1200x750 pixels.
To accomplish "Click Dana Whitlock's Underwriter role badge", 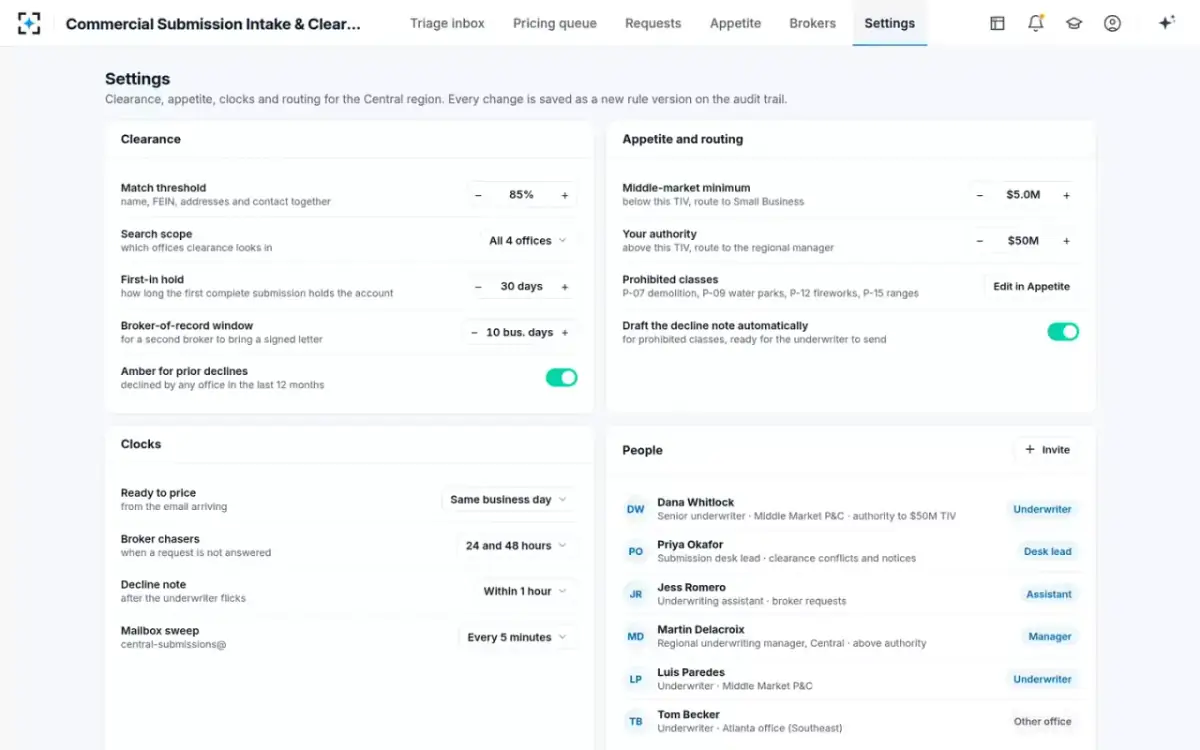I will point(1042,509).
